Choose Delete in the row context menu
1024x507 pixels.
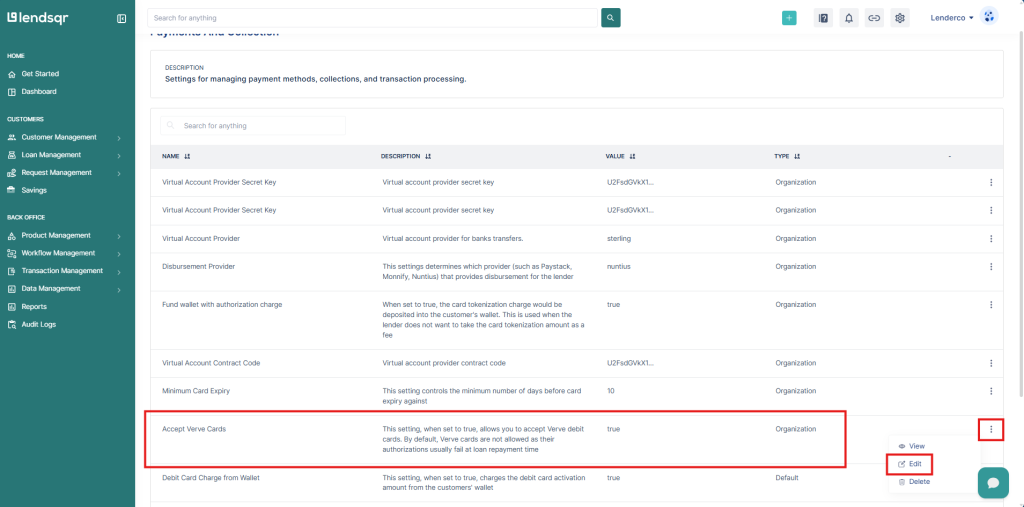[x=918, y=482]
